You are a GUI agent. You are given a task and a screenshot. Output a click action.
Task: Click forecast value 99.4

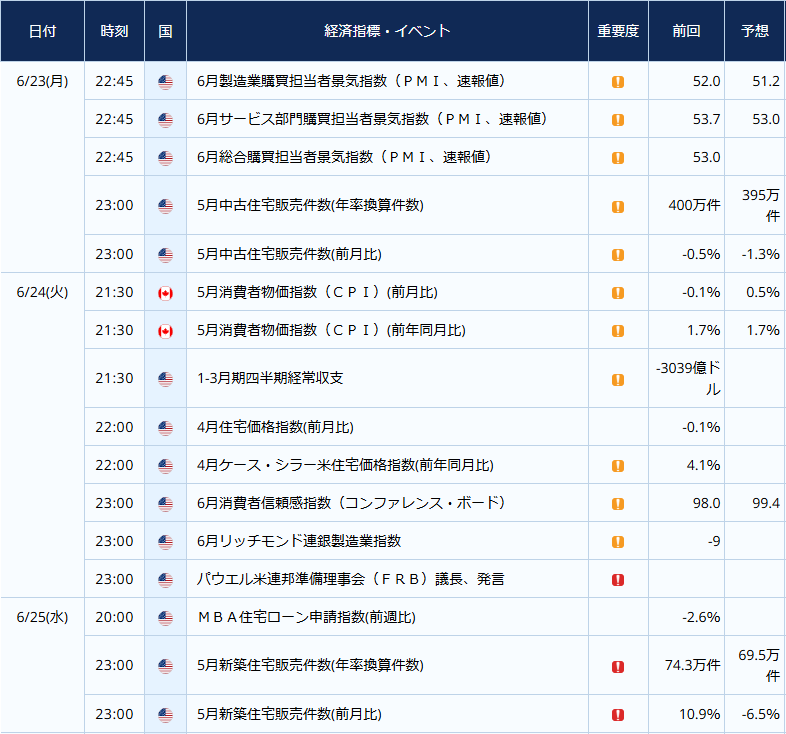[766, 503]
